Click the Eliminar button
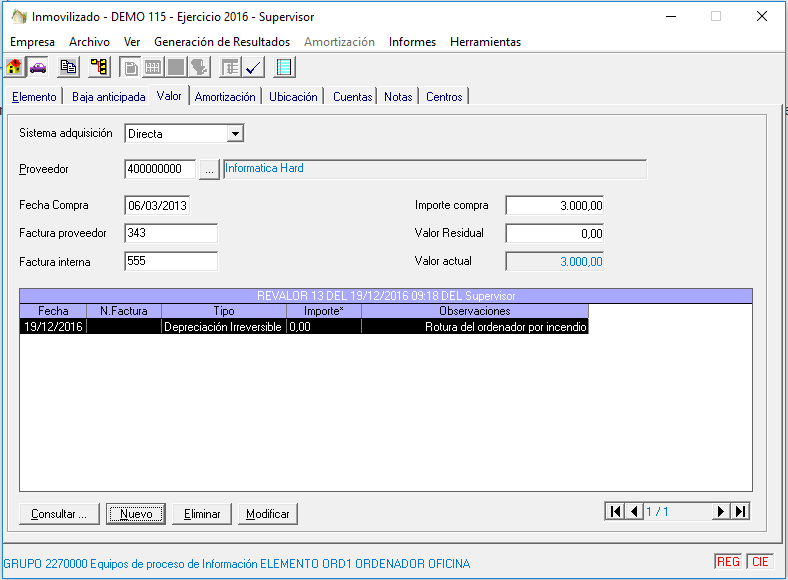The image size is (788, 580). [202, 514]
